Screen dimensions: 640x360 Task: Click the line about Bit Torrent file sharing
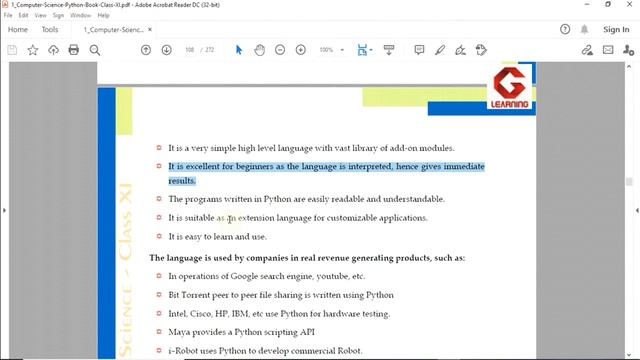[281, 295]
